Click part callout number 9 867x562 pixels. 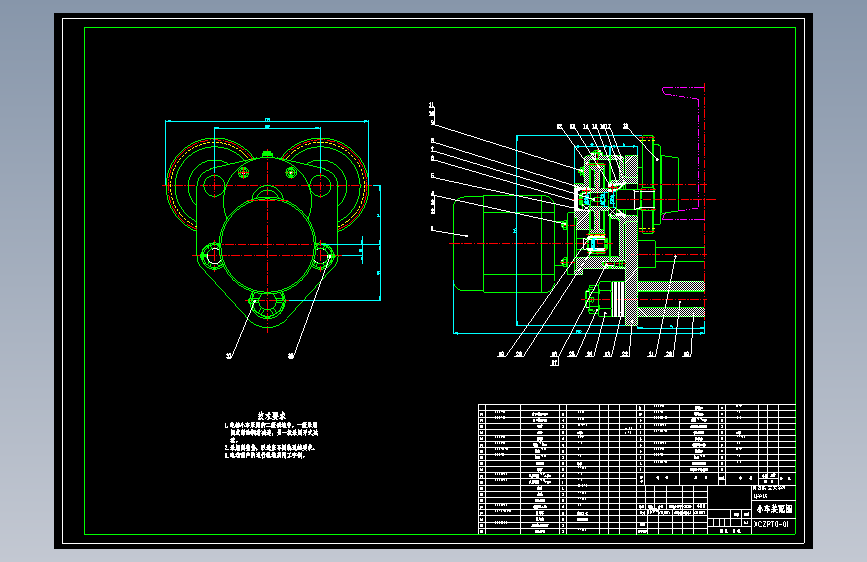pos(432,122)
